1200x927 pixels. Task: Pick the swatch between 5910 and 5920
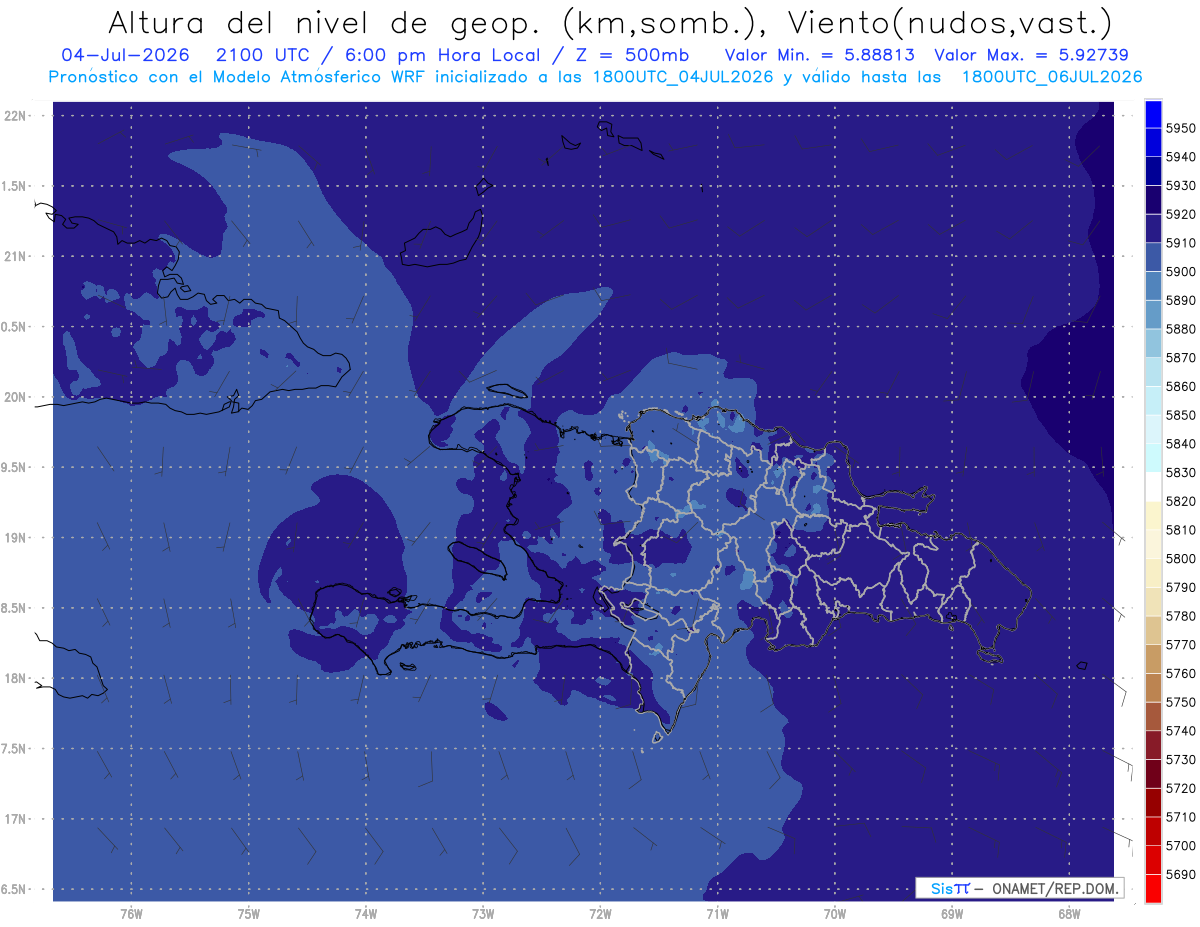pyautogui.click(x=1153, y=228)
